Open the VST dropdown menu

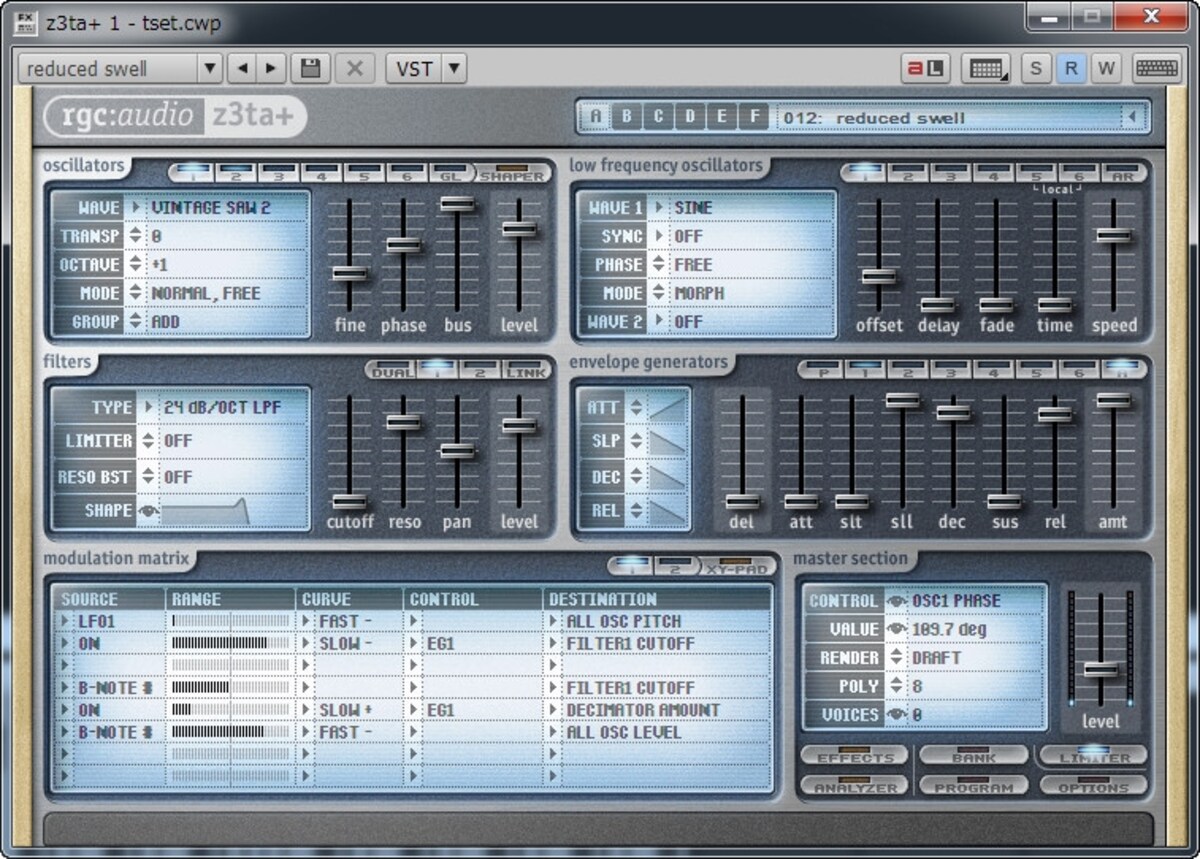point(426,69)
